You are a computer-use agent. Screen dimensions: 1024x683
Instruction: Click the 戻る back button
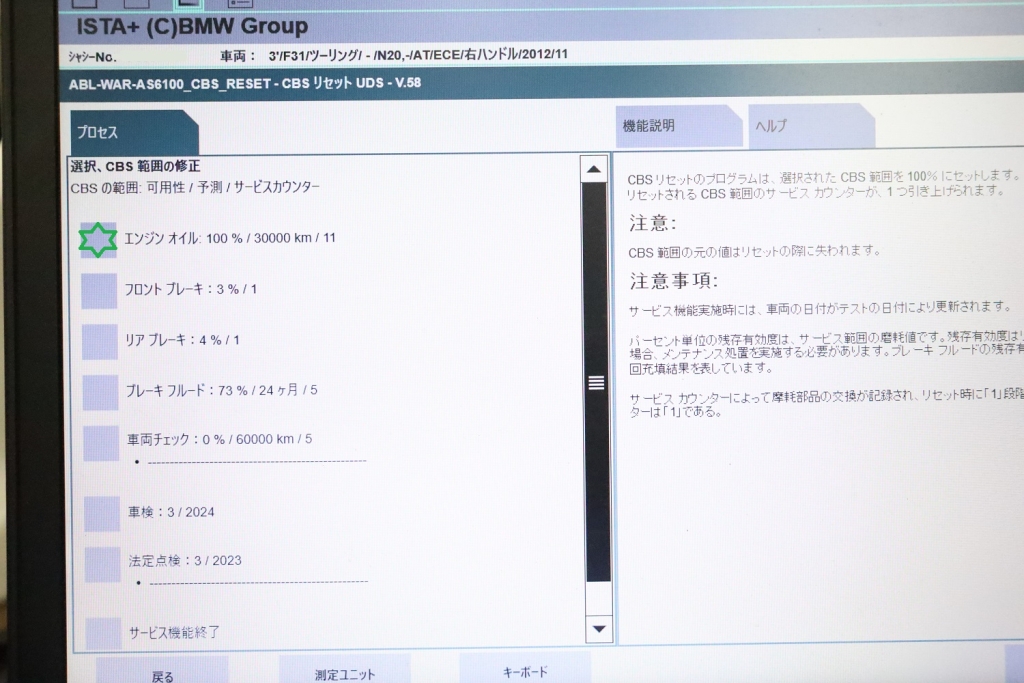coord(163,672)
